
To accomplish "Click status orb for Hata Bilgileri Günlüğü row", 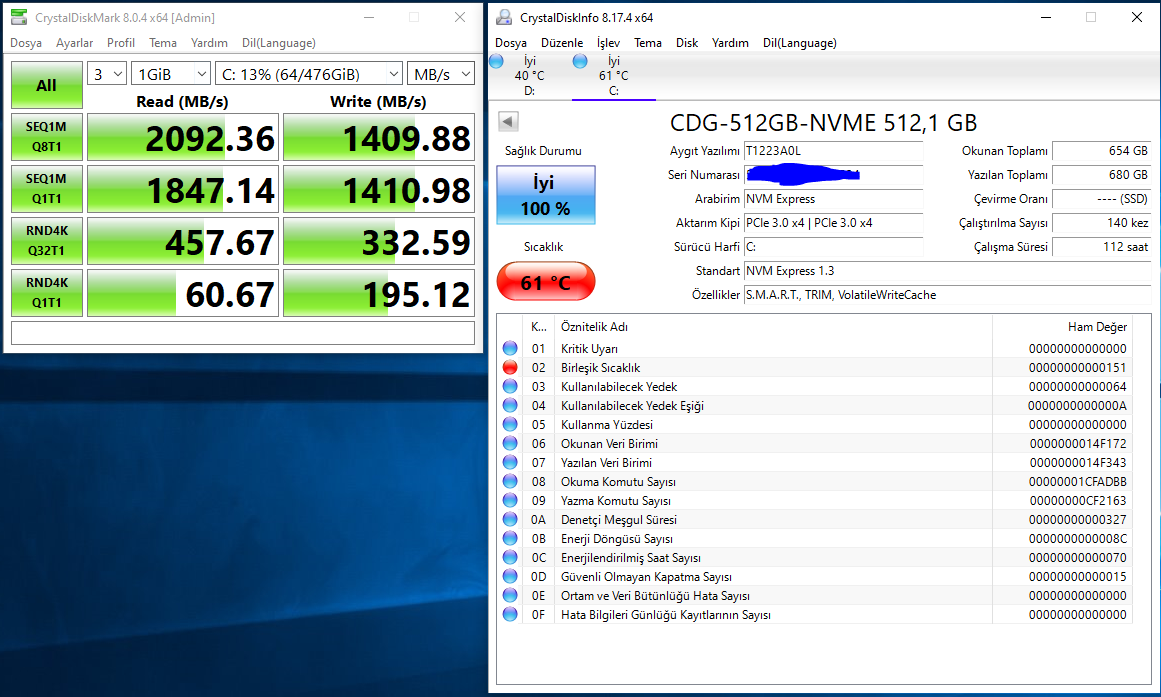I will tap(509, 614).
